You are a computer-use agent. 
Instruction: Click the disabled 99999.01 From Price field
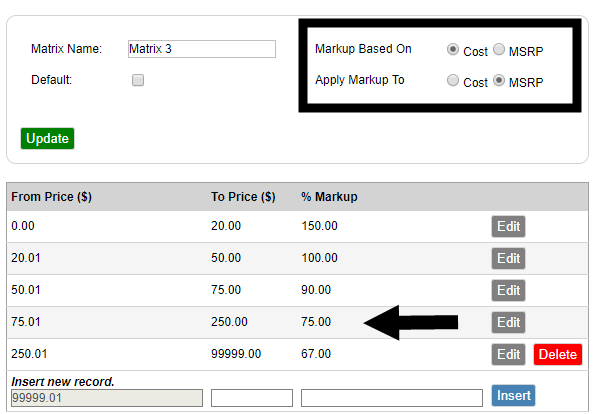click(107, 398)
